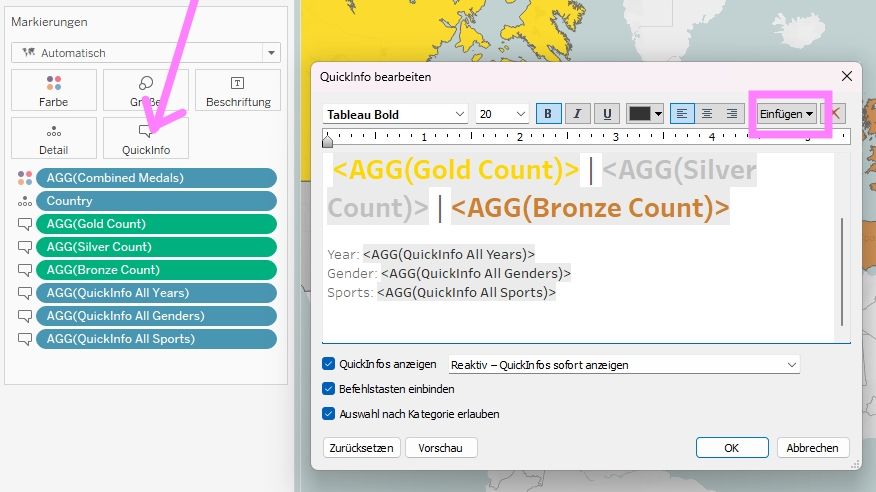Click the <AGG(QuickInfo All Genders)> text
This screenshot has width=876, height=492.
(476, 274)
